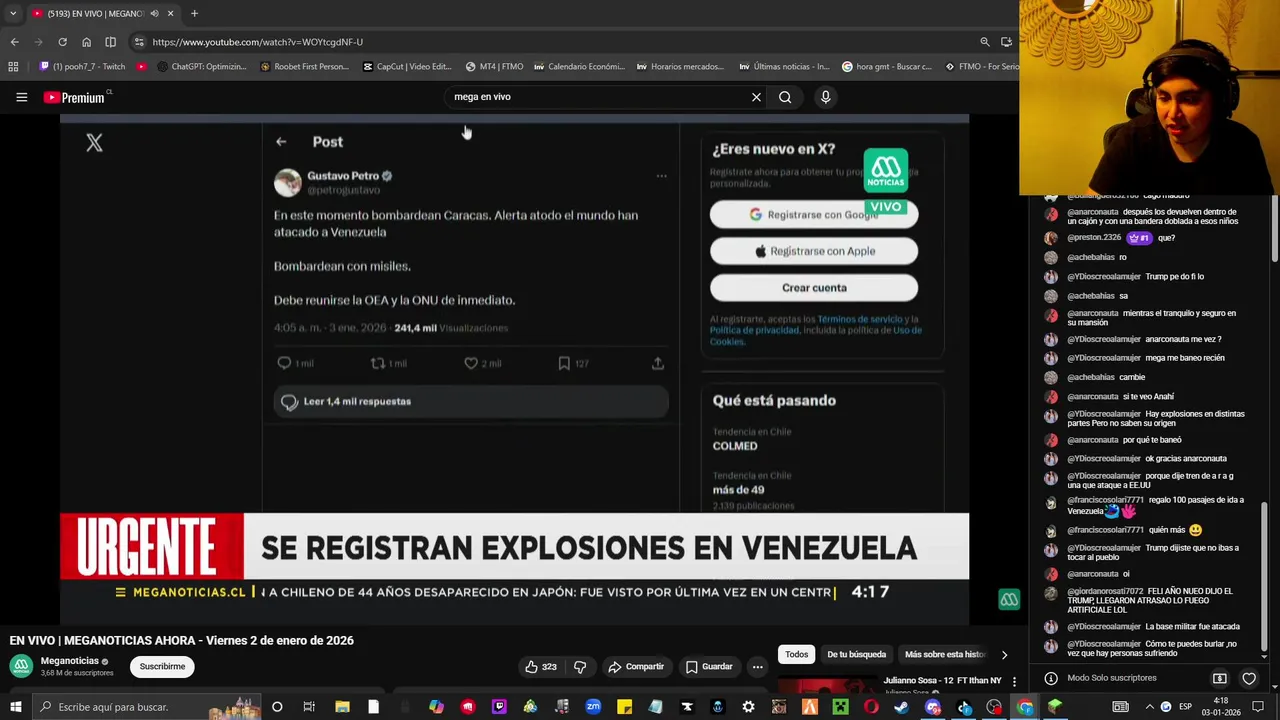Open the chat super-chat money icon

[x=1219, y=678]
